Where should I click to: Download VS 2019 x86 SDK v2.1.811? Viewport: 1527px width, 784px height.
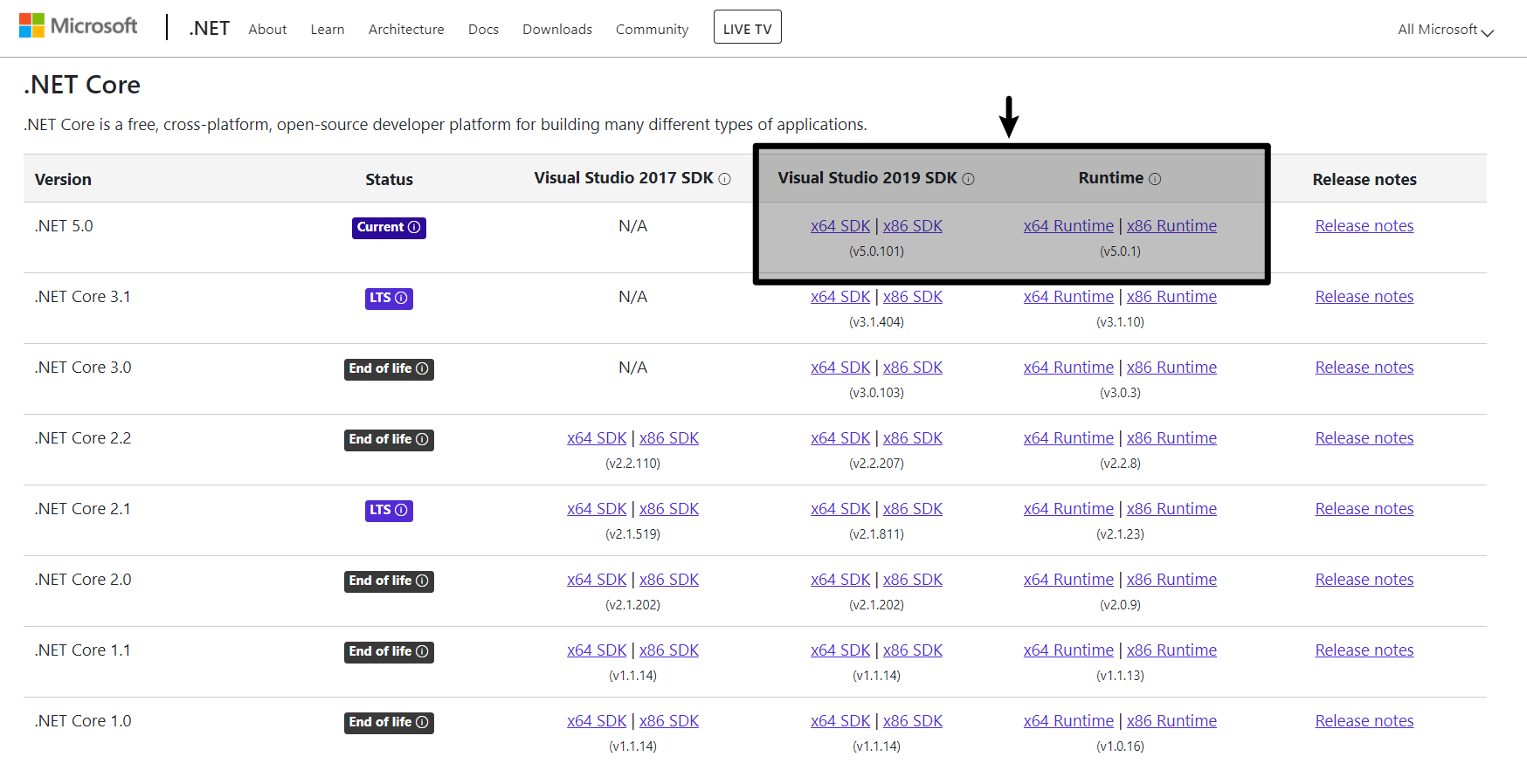tap(913, 509)
